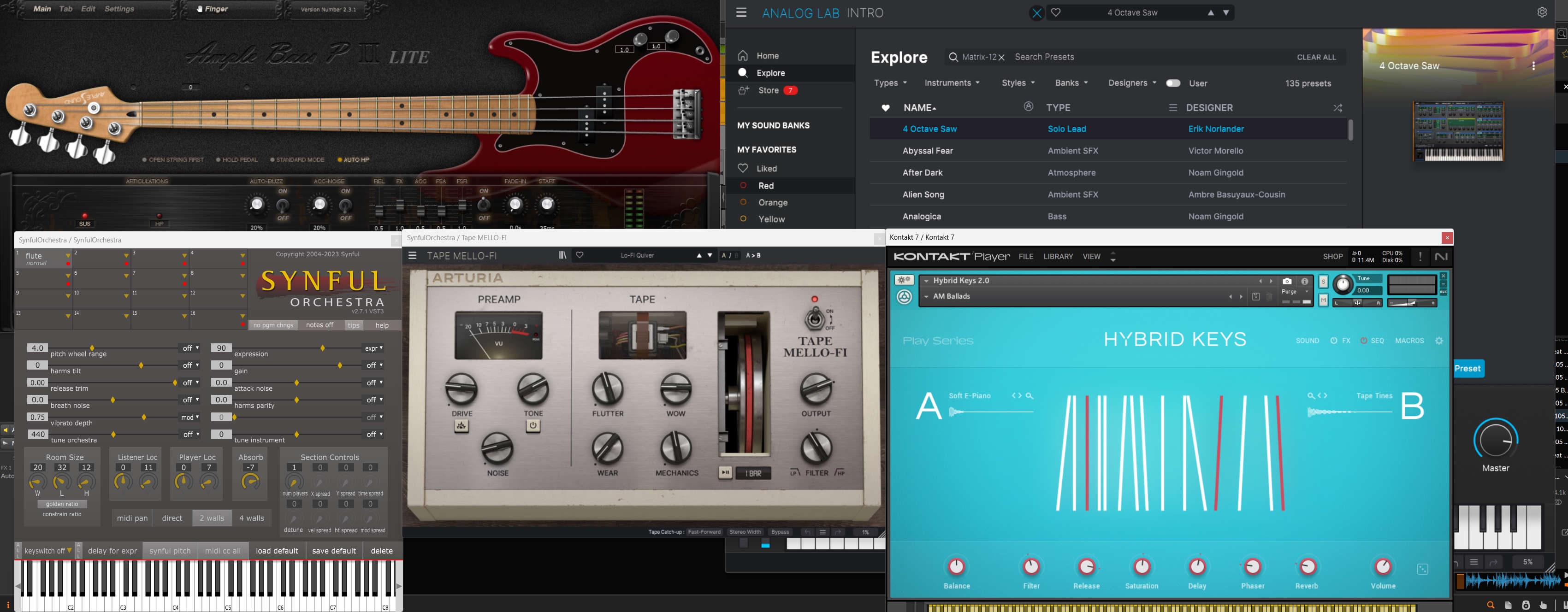Viewport: 1568px width, 612px height.
Task: Open Hybrid Keys settings cog
Action: coord(1439,341)
